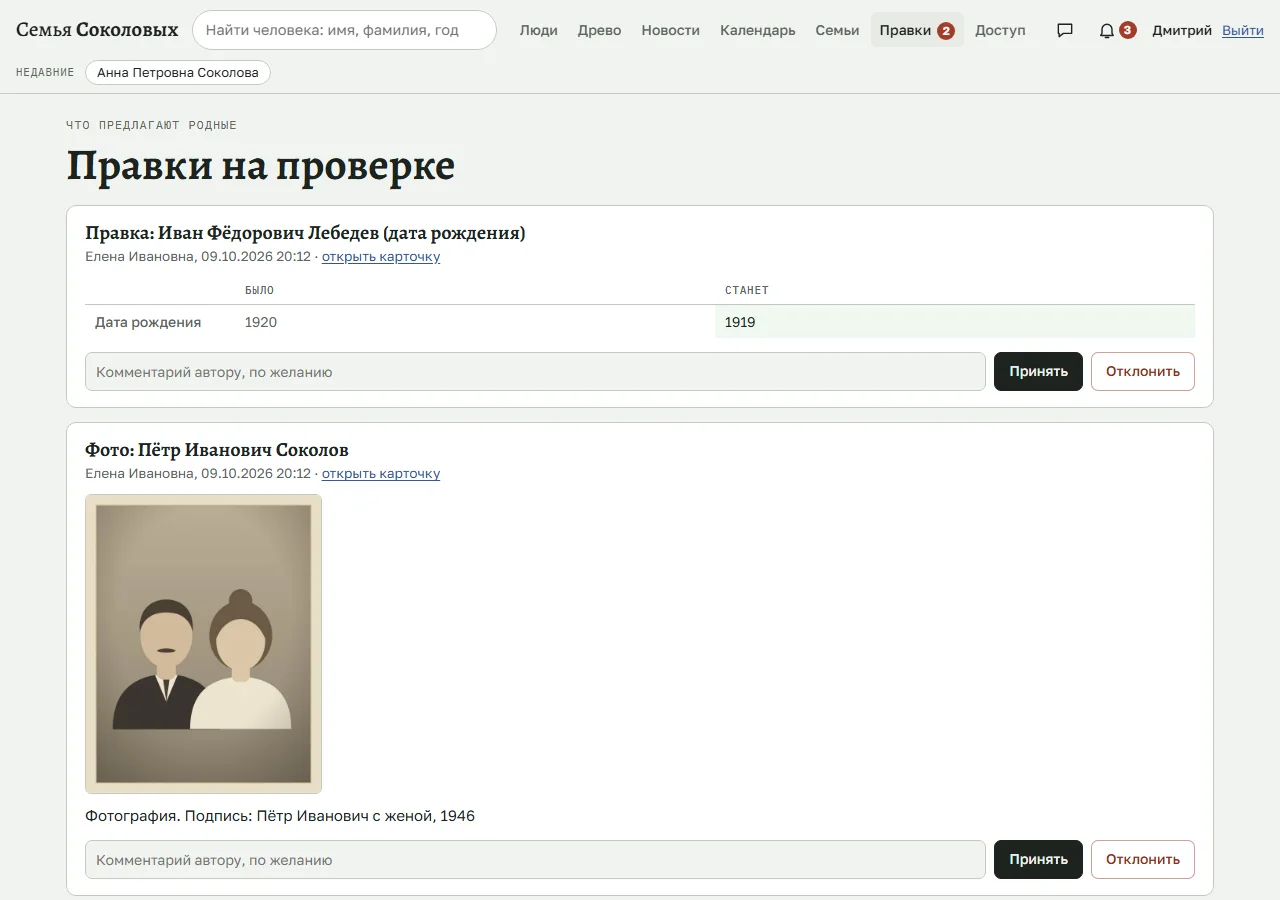Select the previous value 1920
This screenshot has height=900, width=1280.
tap(261, 322)
